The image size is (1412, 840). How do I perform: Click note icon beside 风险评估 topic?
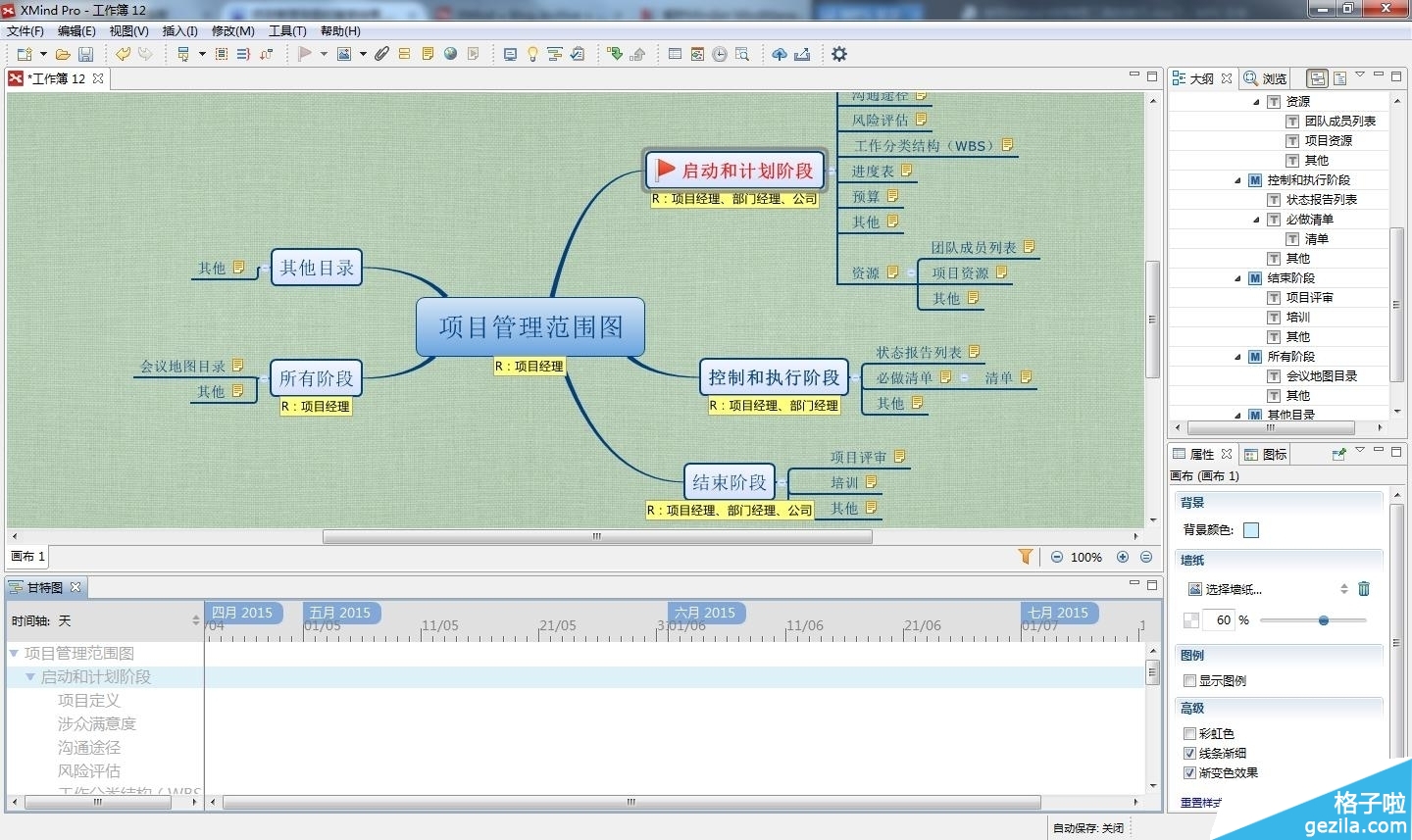pos(921,120)
